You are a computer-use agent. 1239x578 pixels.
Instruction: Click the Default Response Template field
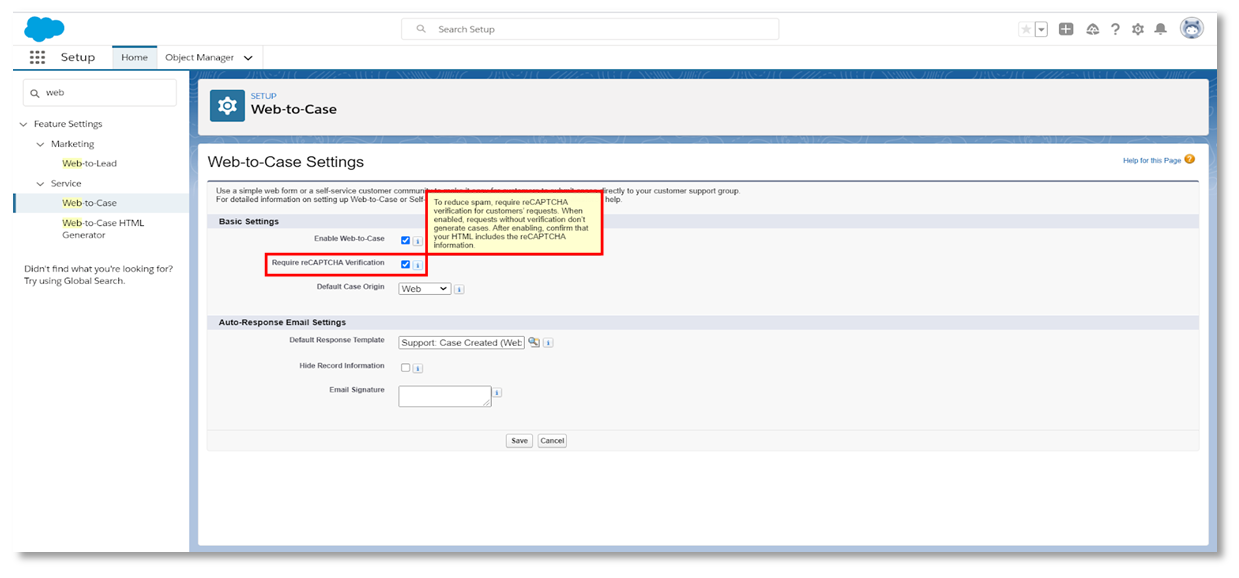(x=461, y=342)
